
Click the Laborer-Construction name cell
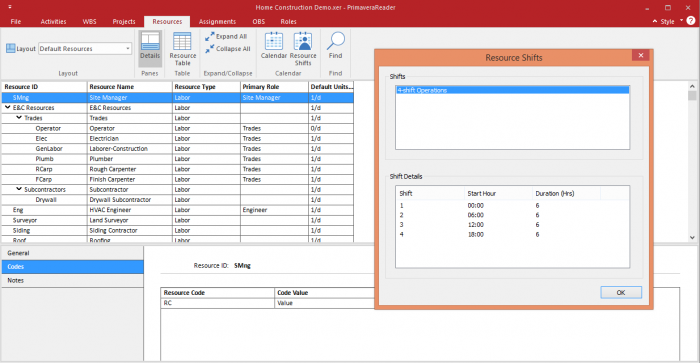(129, 149)
